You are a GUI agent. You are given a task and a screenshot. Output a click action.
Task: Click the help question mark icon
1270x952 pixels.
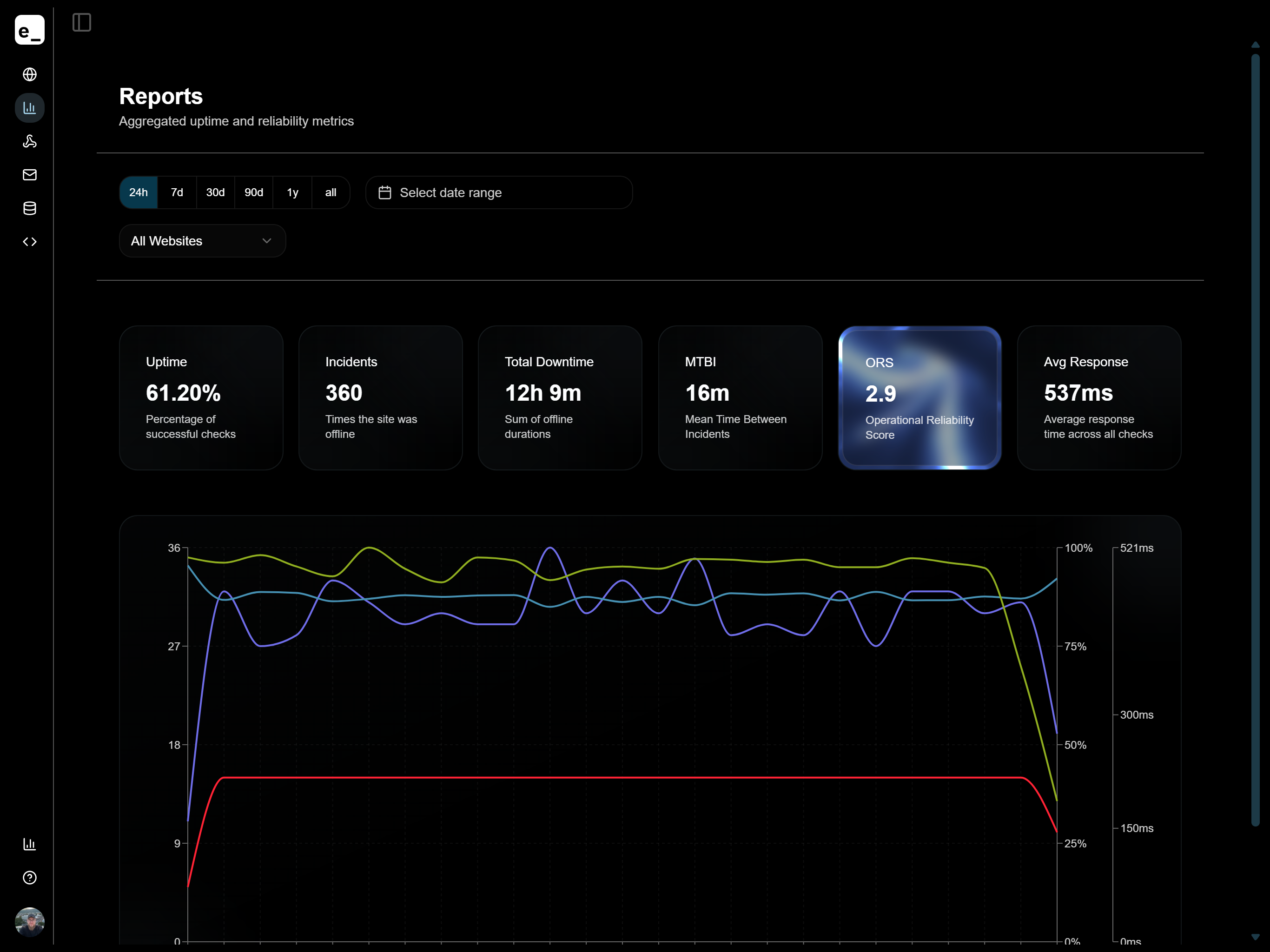[29, 877]
